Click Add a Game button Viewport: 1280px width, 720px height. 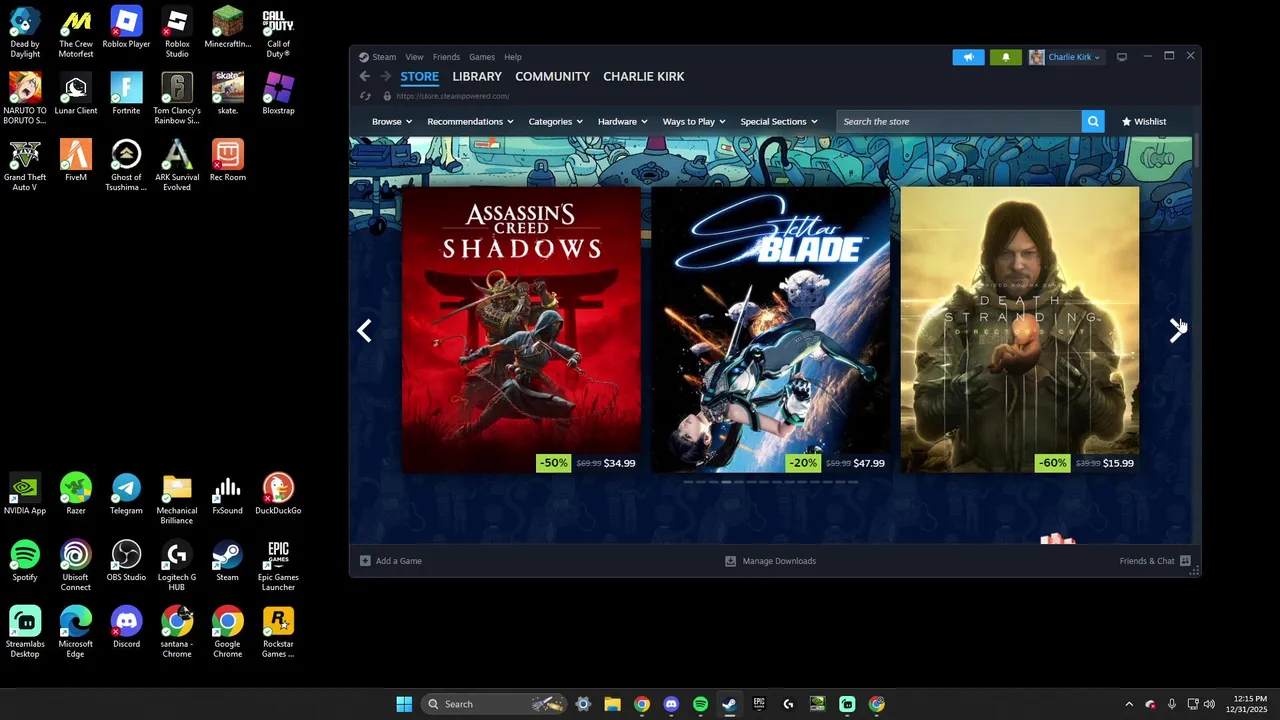click(x=391, y=561)
